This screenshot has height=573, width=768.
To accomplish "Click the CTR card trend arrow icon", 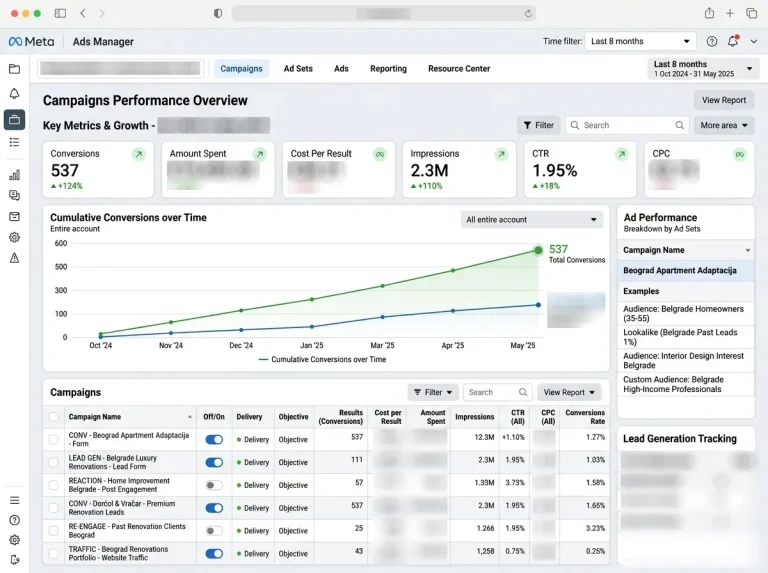I will [x=621, y=154].
